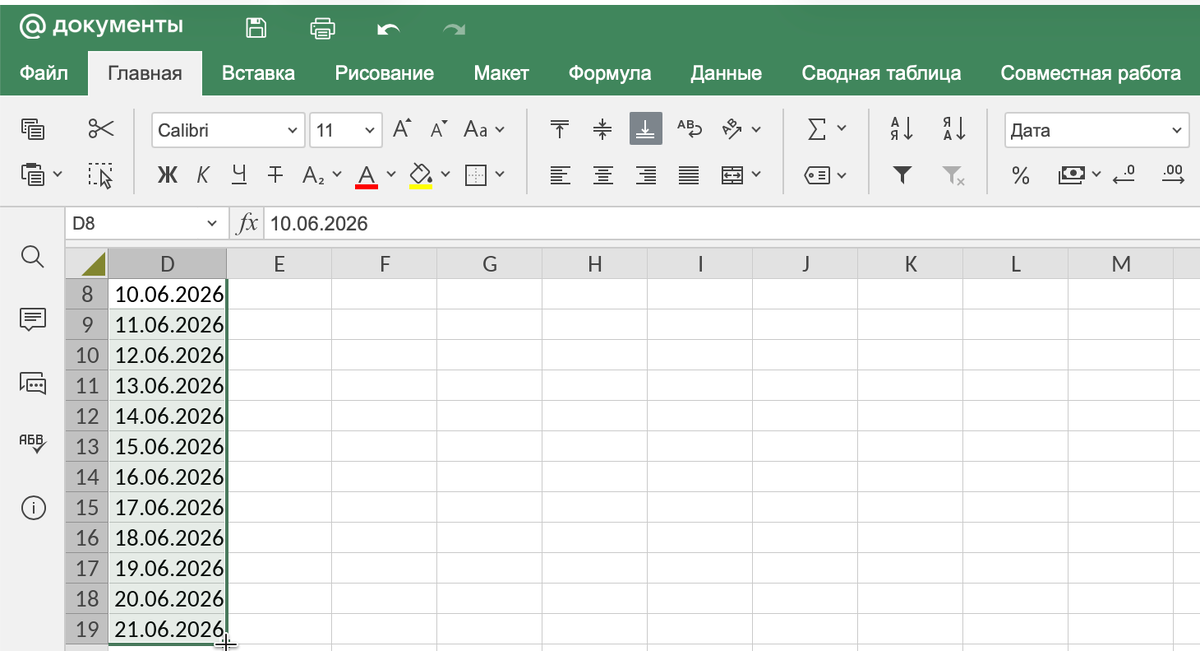Open the cell borders dropdown
Viewport: 1200px width, 651px height.
pos(499,175)
